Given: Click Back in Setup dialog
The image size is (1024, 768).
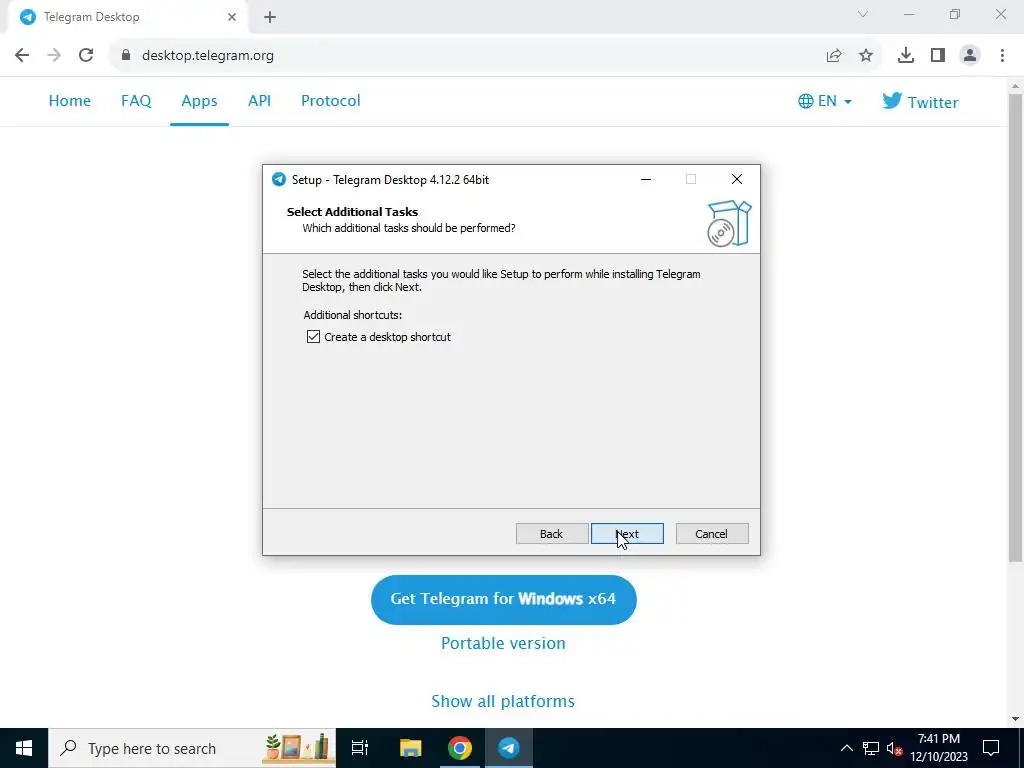Looking at the screenshot, I should [552, 534].
